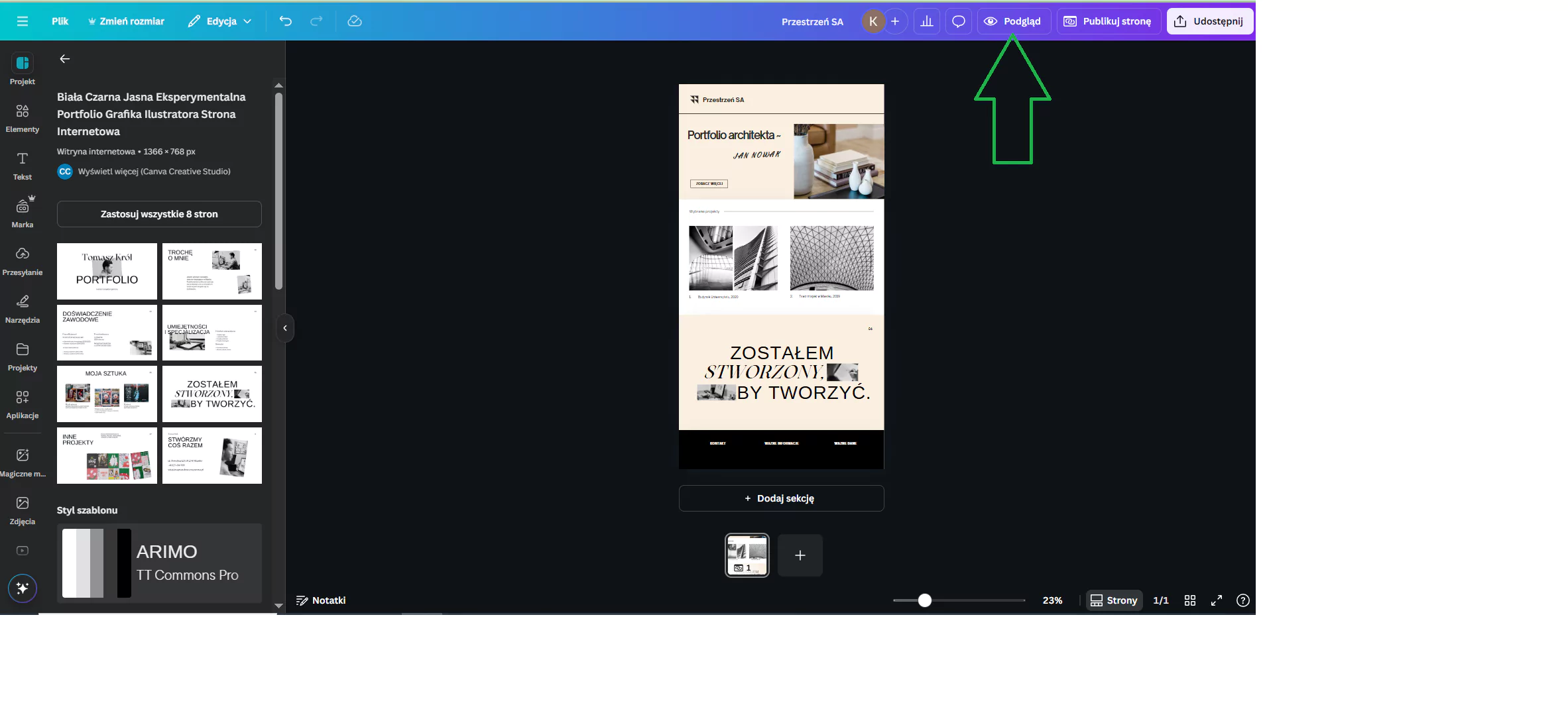Open the Notatki notes panel
1568x717 pixels.
[x=321, y=600]
